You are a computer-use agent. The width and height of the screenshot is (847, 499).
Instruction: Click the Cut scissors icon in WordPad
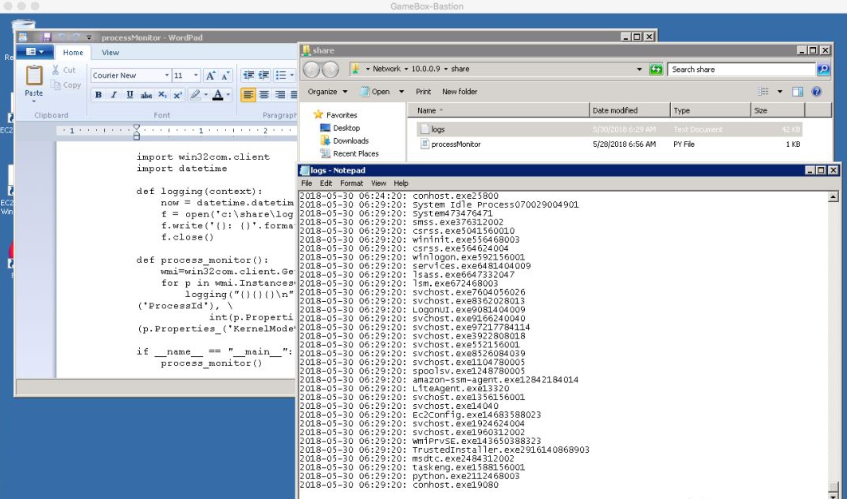[x=56, y=70]
